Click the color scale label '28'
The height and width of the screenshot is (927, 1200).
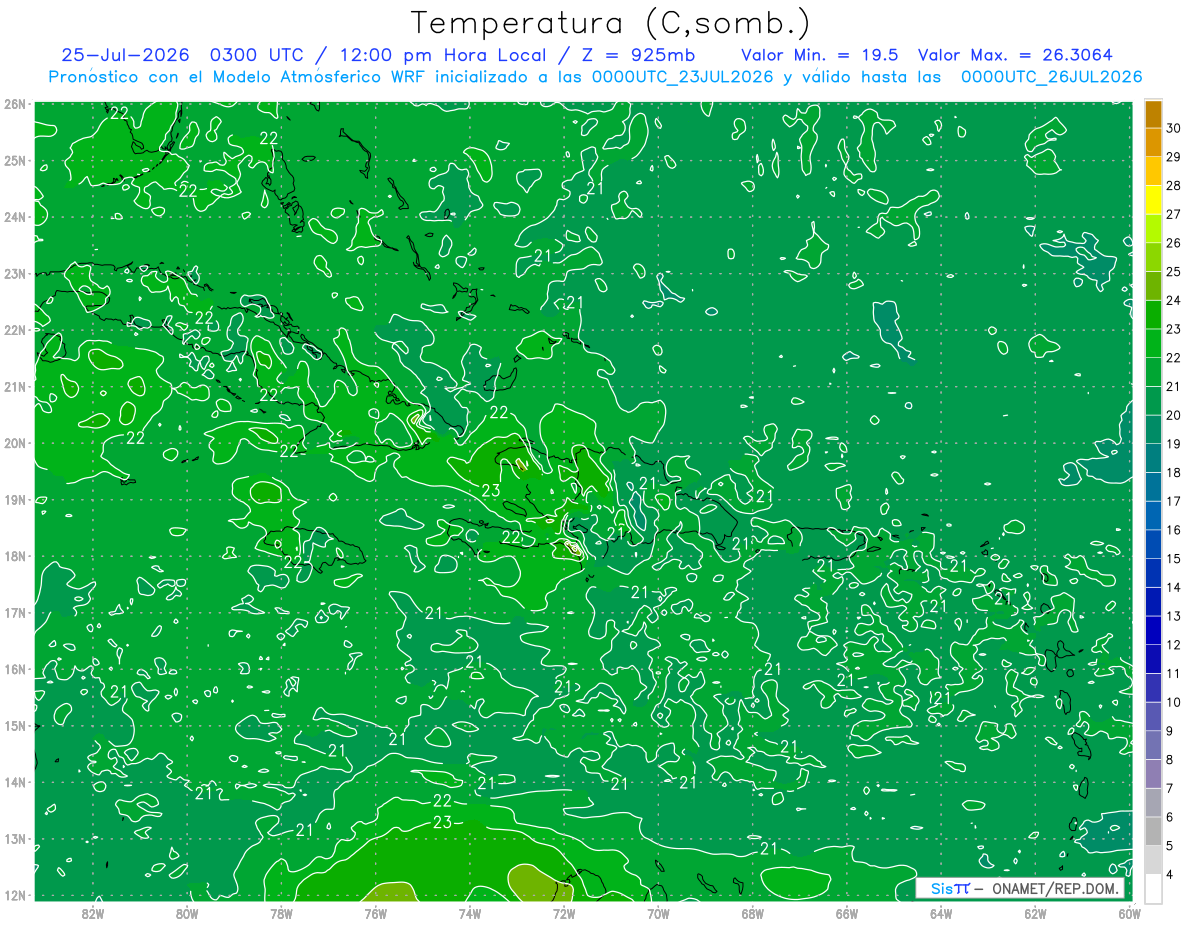pyautogui.click(x=1173, y=186)
